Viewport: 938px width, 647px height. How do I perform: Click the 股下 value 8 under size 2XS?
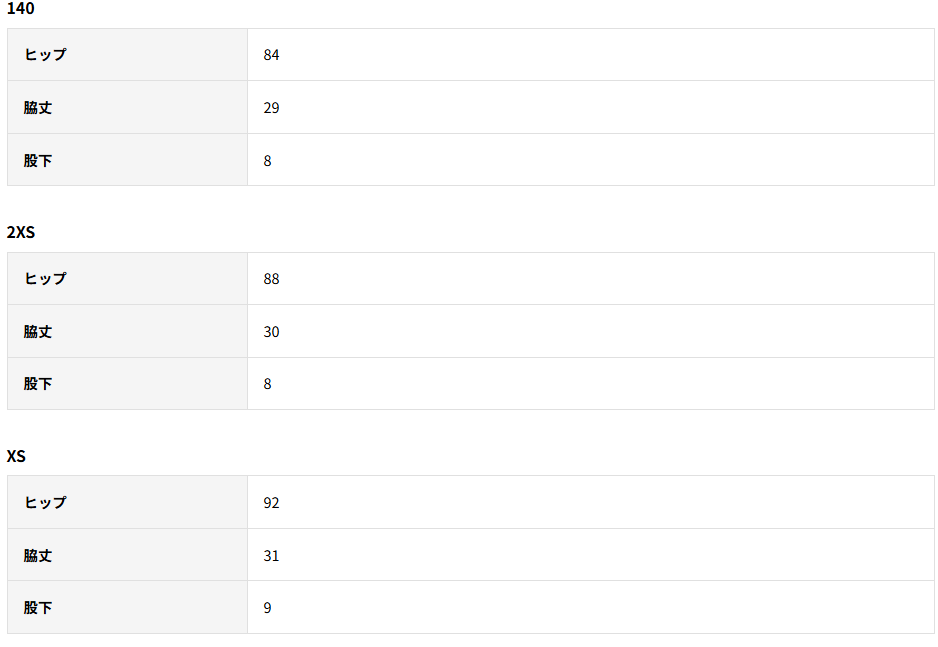[x=267, y=384]
